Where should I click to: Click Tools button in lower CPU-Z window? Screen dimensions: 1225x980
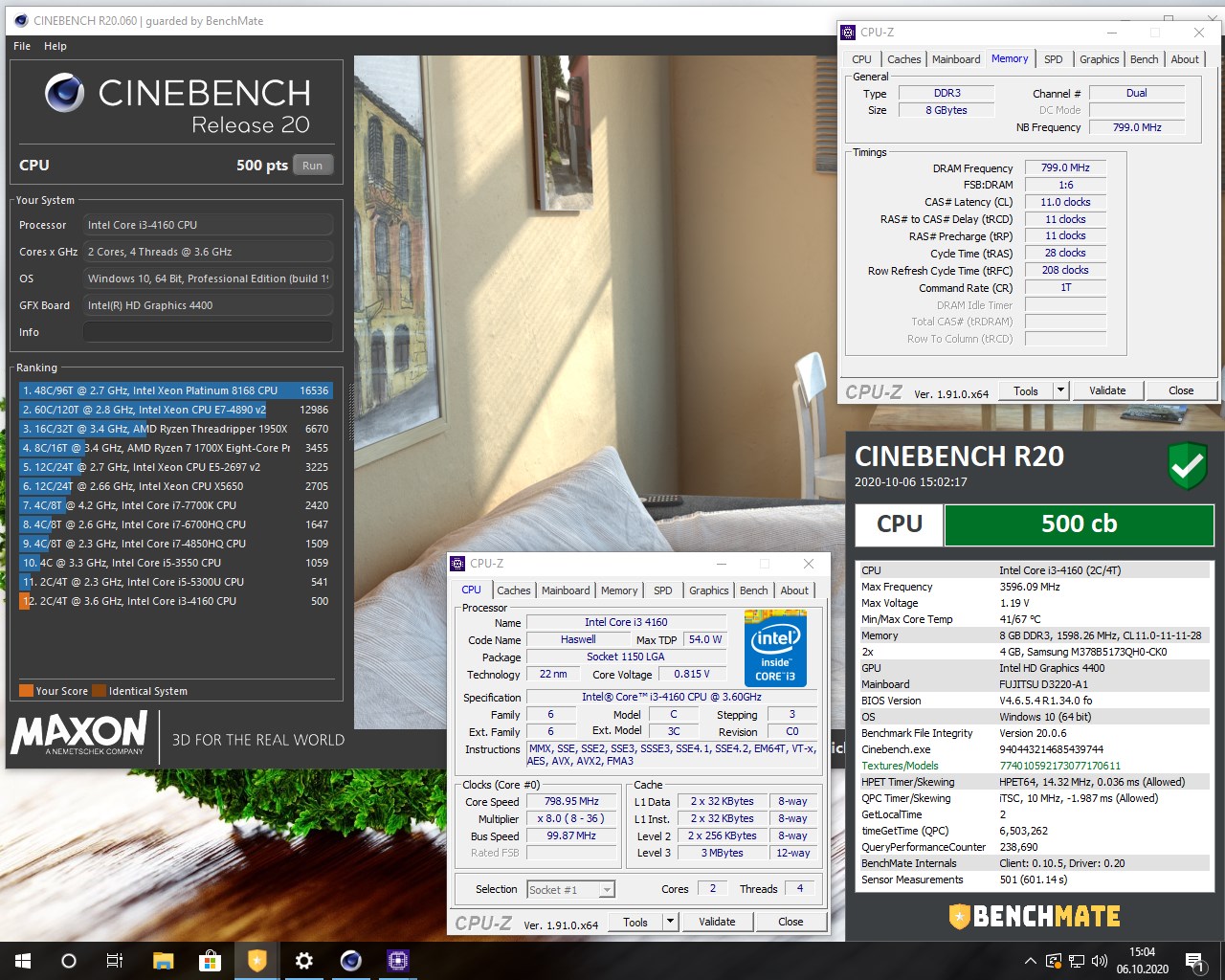635,922
